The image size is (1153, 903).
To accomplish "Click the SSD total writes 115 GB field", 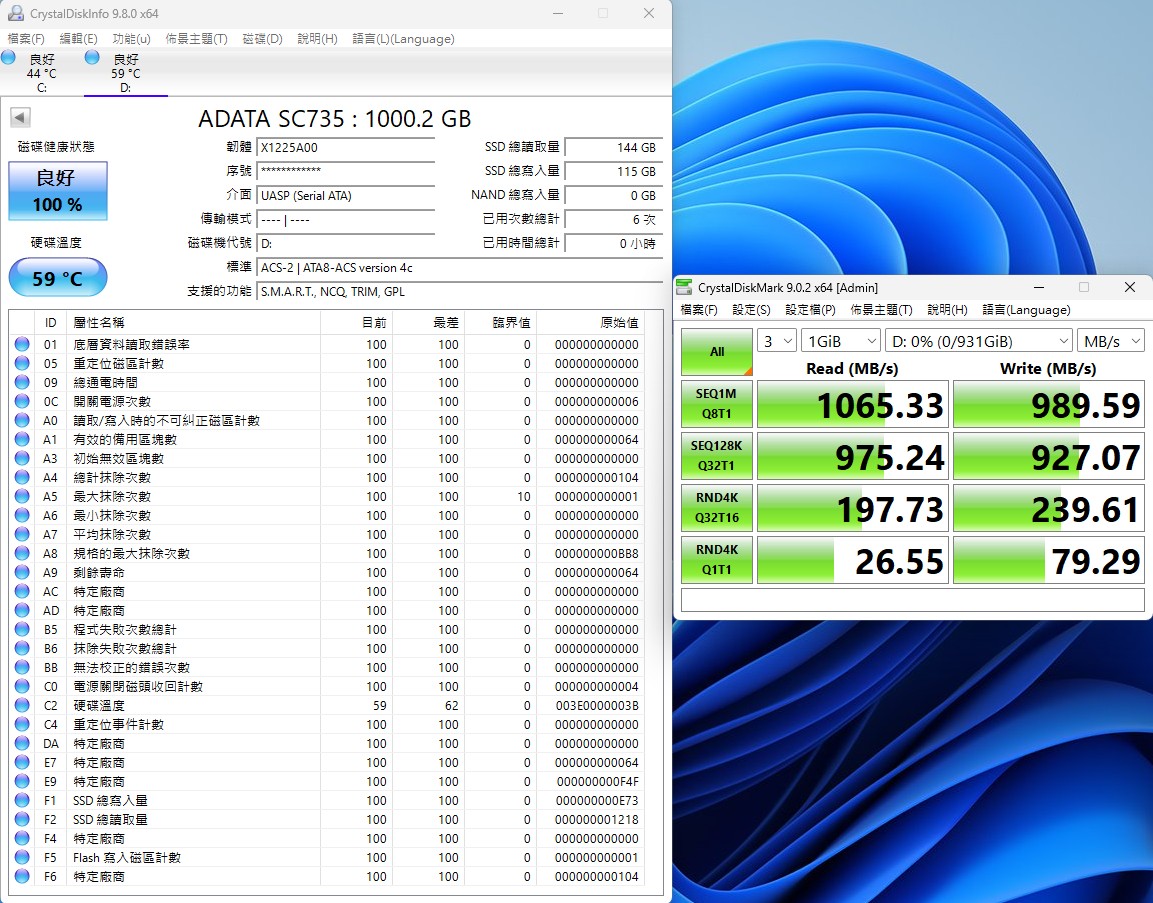I will 614,171.
